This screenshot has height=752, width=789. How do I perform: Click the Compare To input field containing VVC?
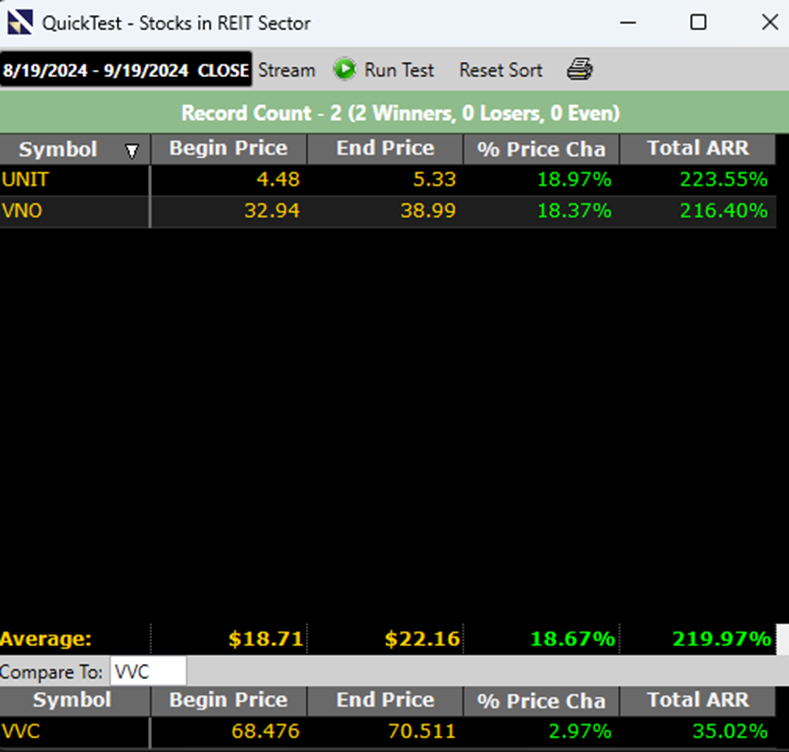tap(147, 671)
